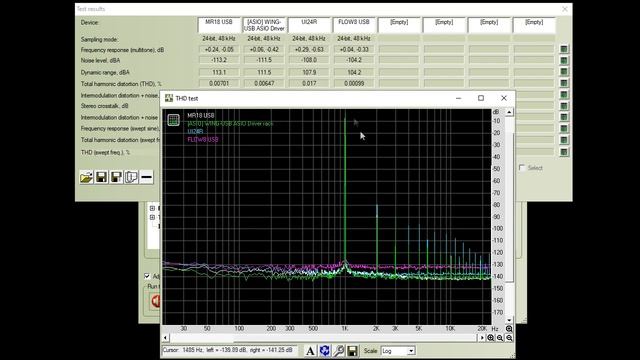This screenshot has width=640, height=360.
Task: Click MR18 USB noise level value -113.2
Action: pos(219,60)
